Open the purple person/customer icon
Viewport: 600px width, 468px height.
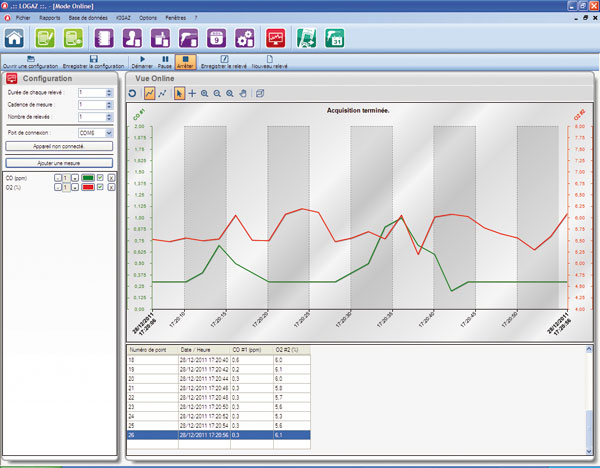(132, 38)
